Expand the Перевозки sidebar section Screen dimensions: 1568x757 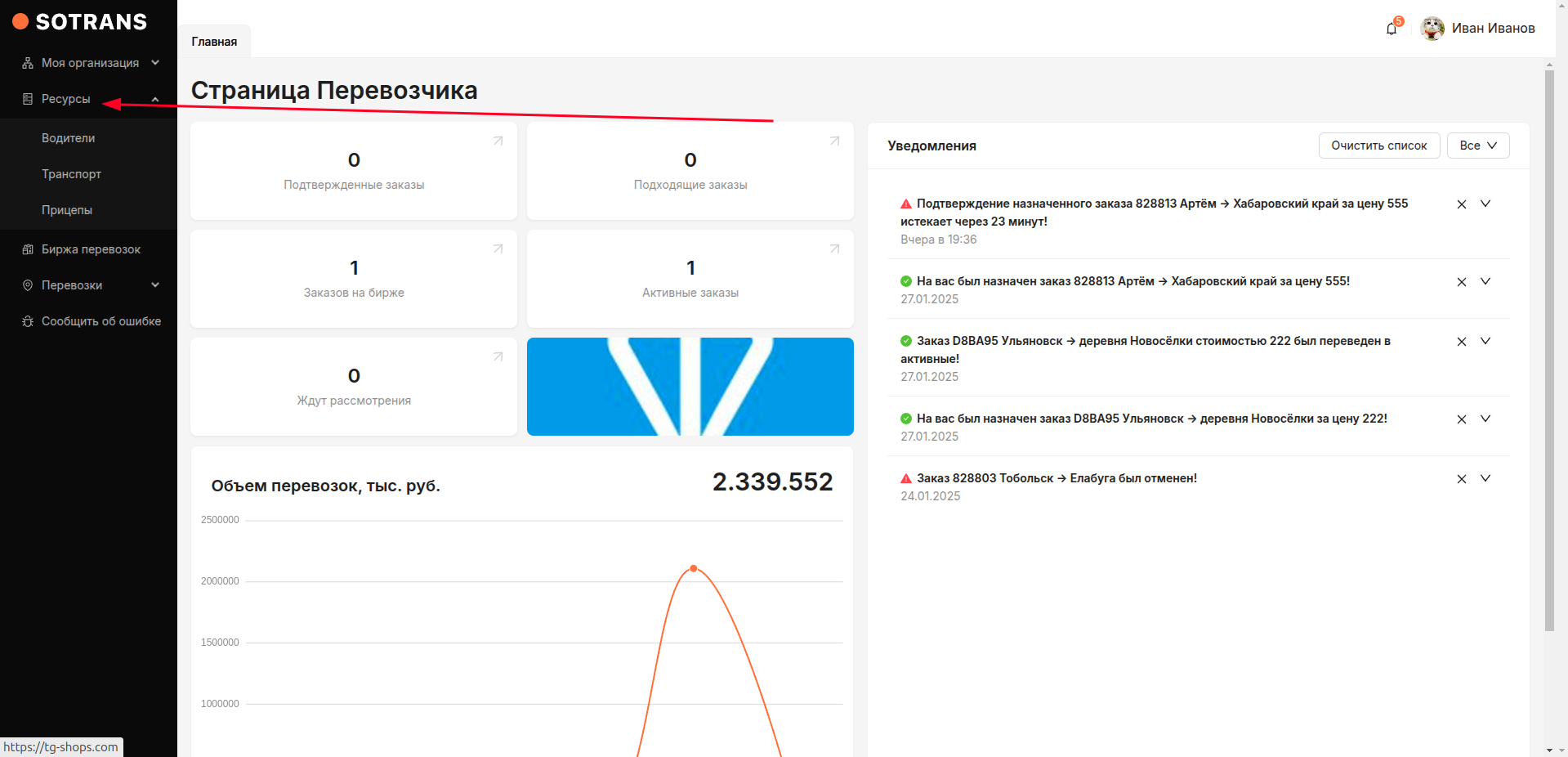coord(155,285)
